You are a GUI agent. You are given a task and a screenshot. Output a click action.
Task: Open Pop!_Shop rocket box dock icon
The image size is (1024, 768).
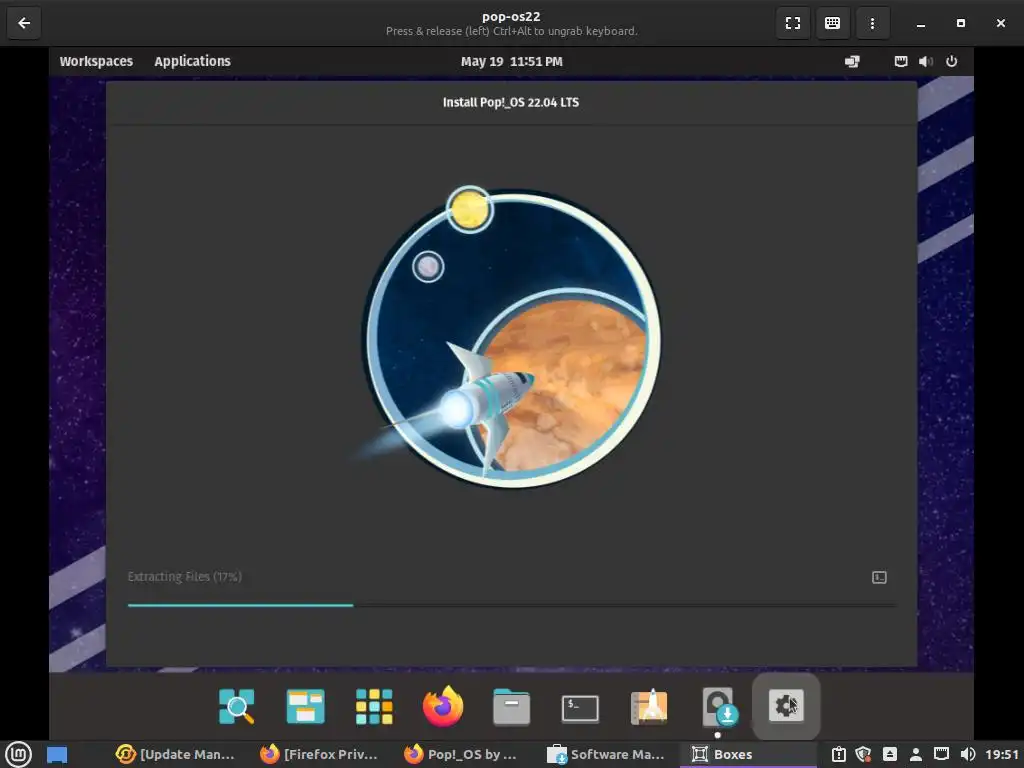(648, 707)
